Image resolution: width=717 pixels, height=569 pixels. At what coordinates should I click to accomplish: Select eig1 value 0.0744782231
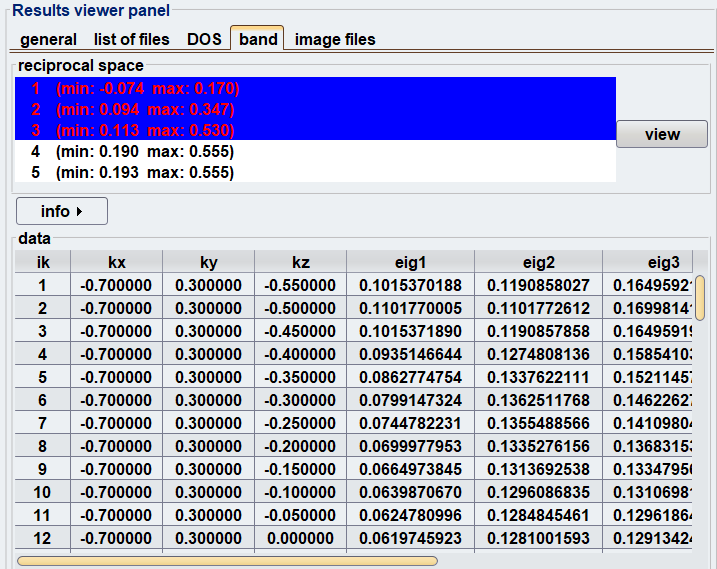pyautogui.click(x=410, y=423)
